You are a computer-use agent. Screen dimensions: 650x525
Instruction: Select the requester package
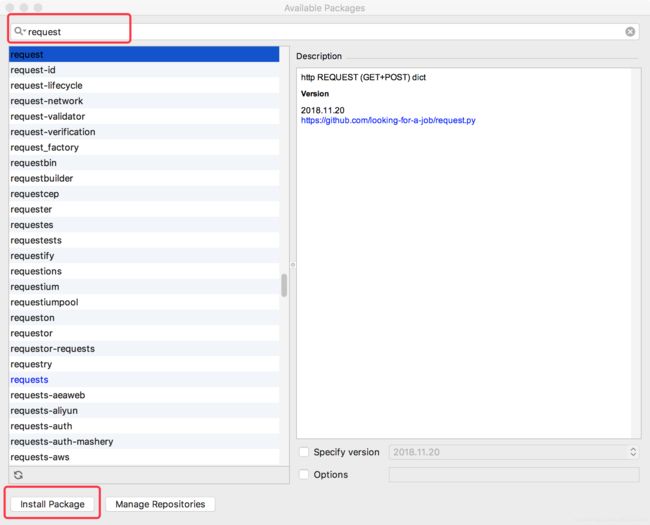[144, 209]
